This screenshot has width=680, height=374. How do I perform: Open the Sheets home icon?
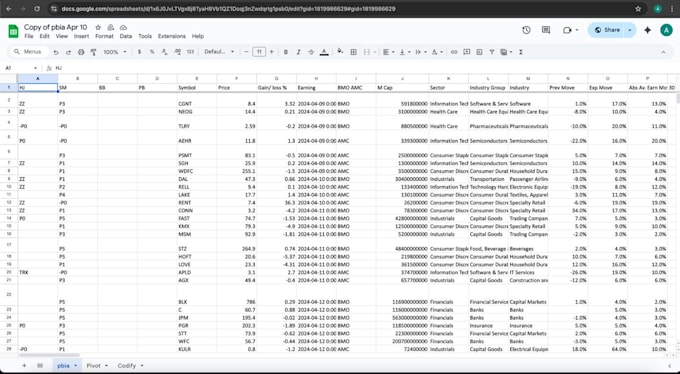pos(13,31)
